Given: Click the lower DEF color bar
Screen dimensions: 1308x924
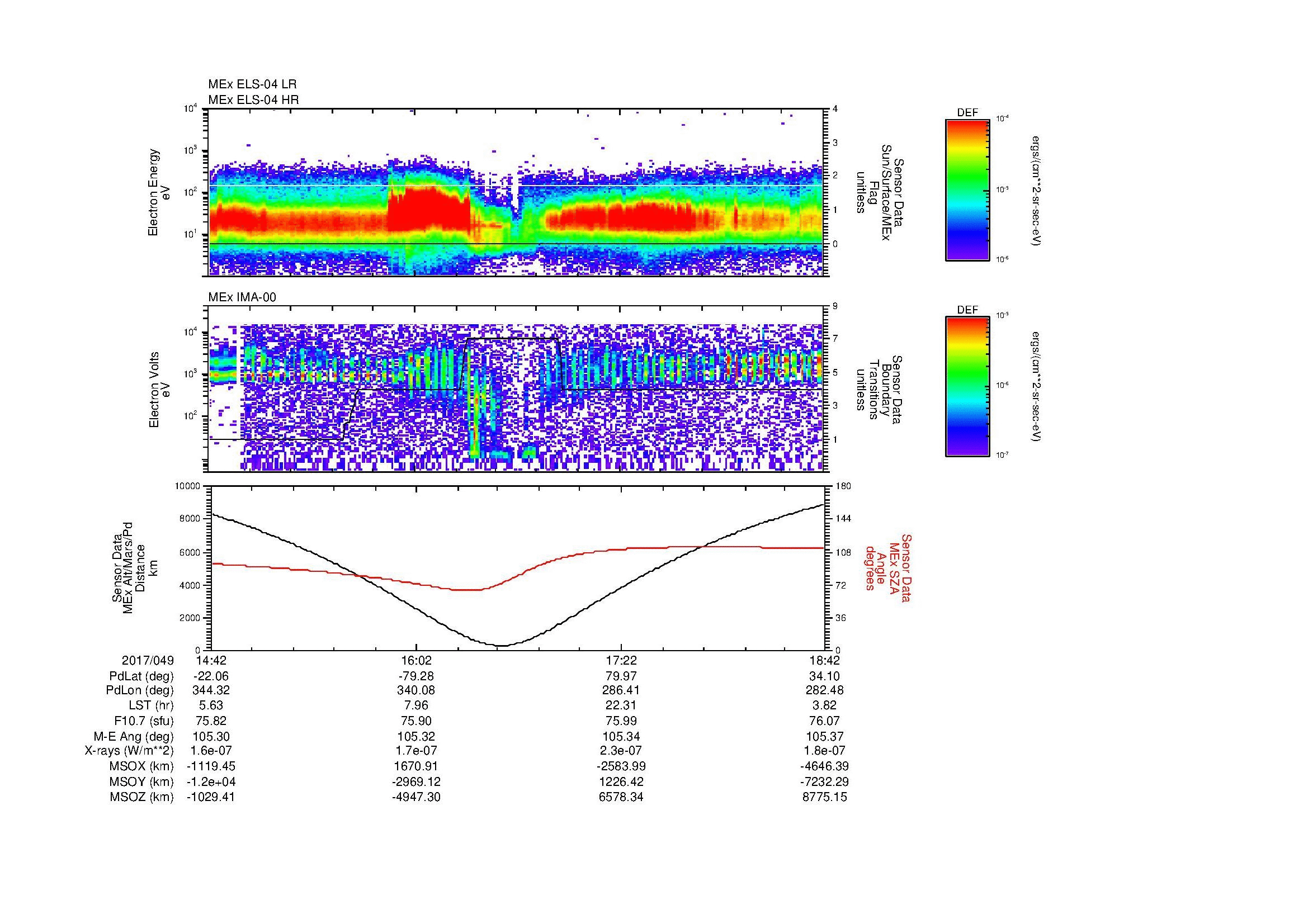Looking at the screenshot, I should (967, 387).
